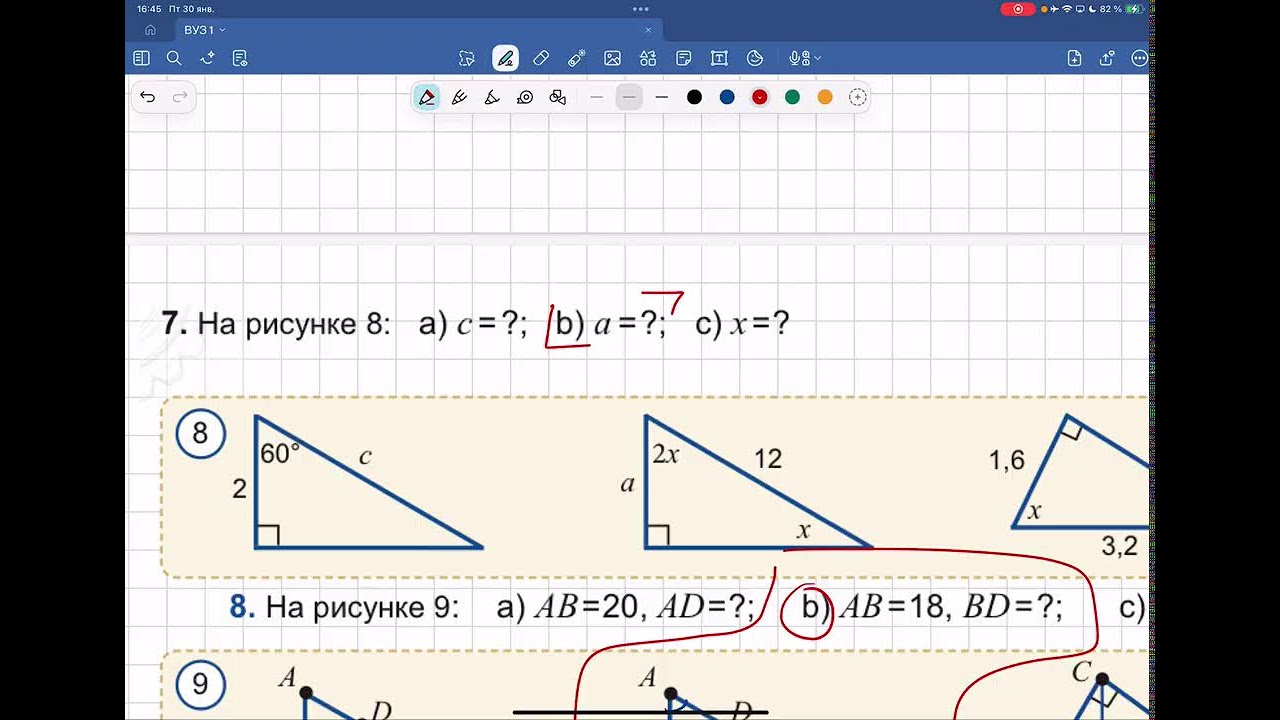Select the medium stroke width
Image resolution: width=1280 pixels, height=720 pixels.
(x=629, y=97)
